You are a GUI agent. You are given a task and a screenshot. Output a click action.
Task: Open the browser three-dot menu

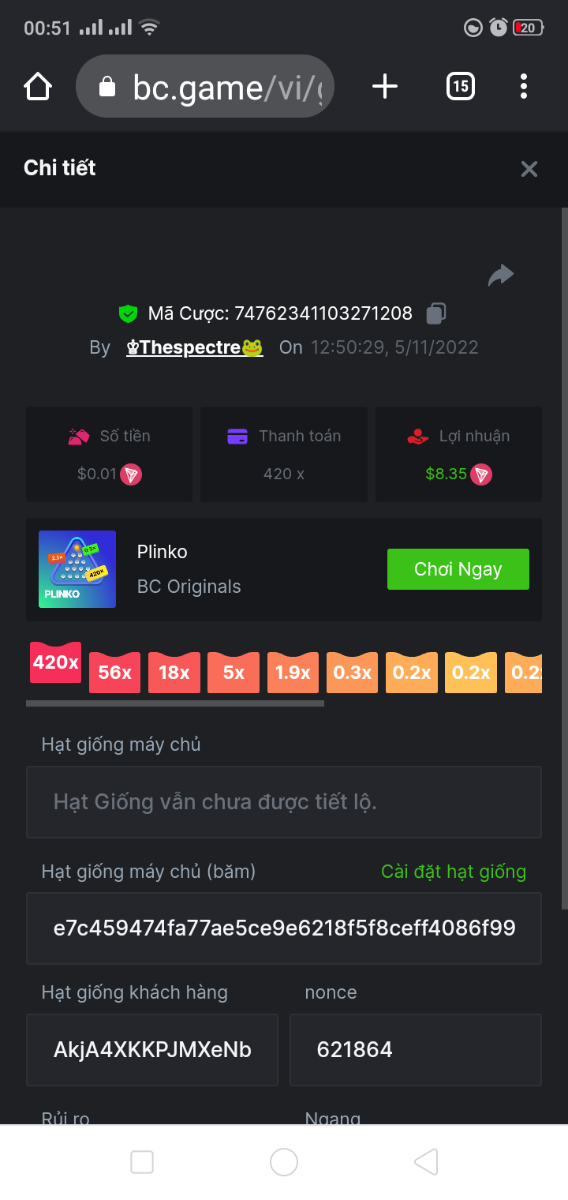(x=524, y=87)
